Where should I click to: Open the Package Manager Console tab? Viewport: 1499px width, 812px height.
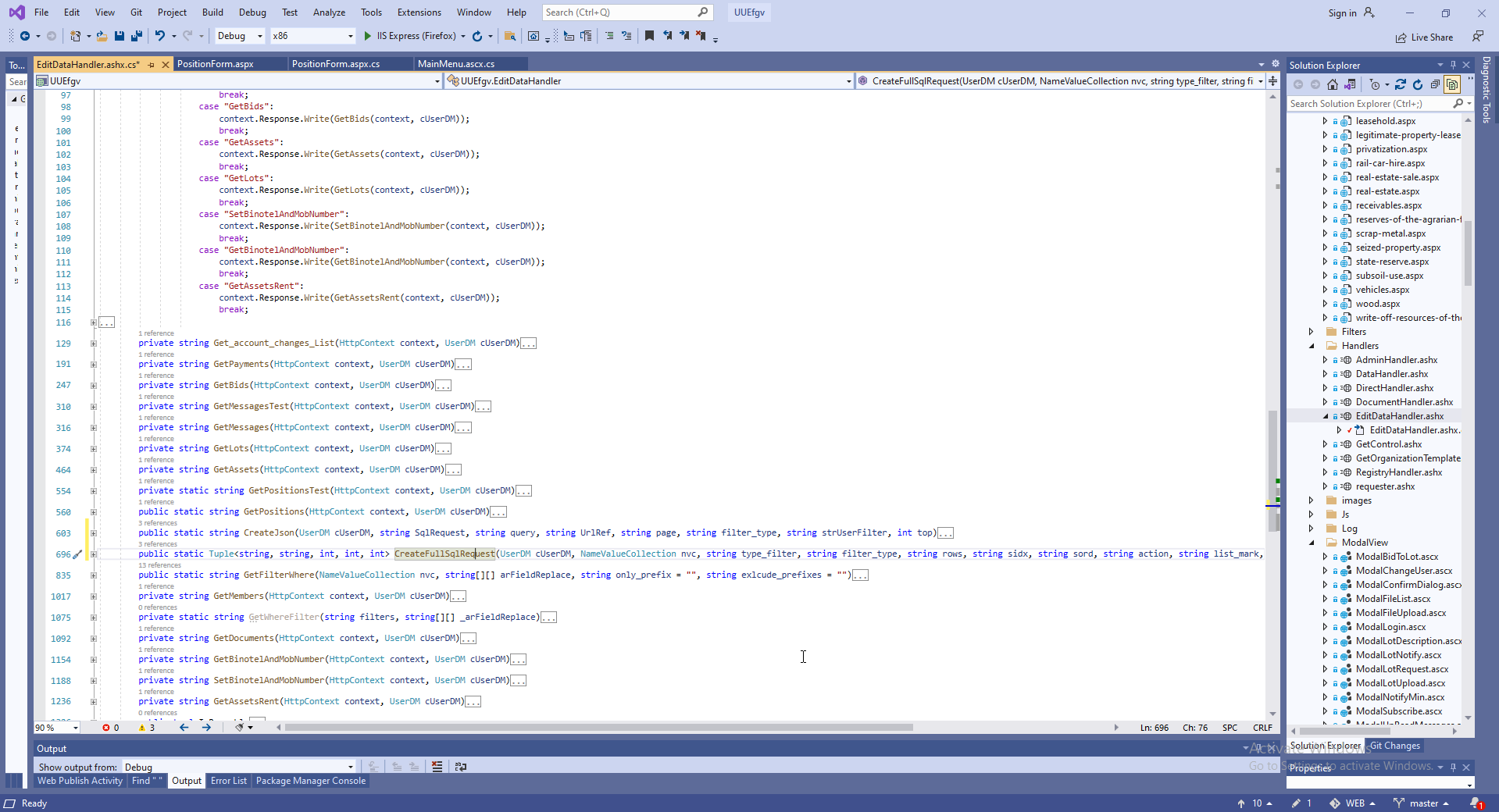pyautogui.click(x=311, y=781)
